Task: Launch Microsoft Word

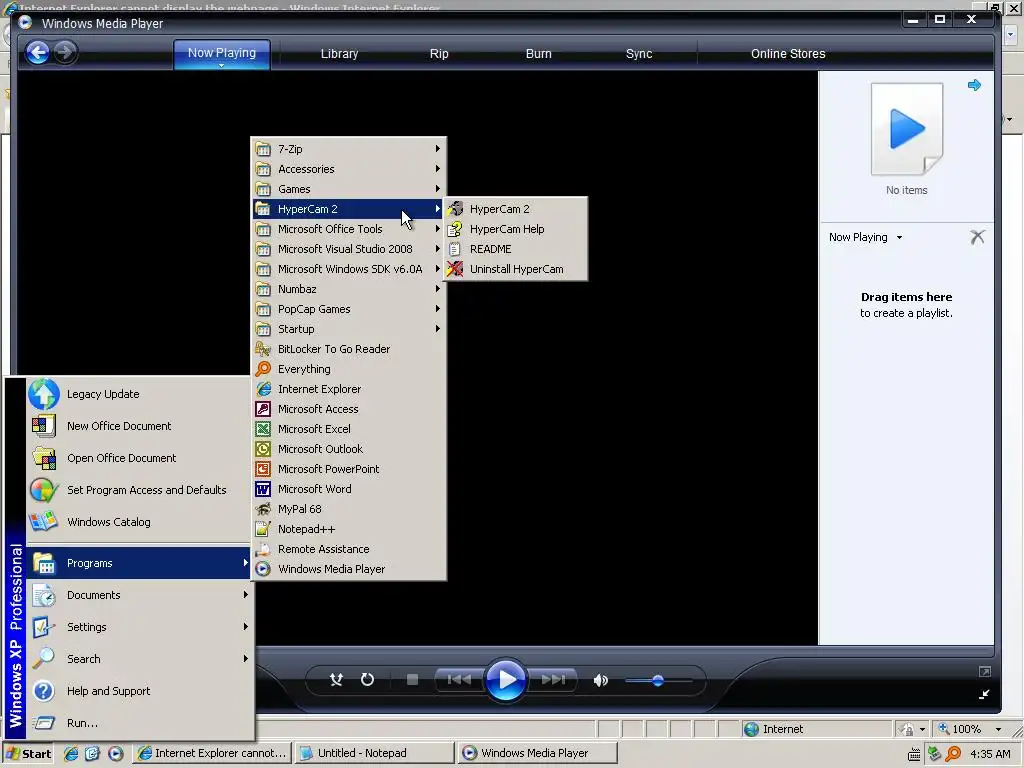Action: click(349, 489)
